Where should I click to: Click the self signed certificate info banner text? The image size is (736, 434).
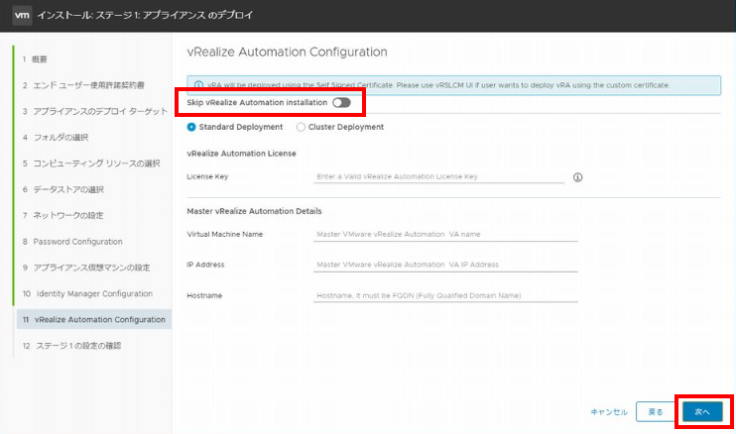pos(438,85)
